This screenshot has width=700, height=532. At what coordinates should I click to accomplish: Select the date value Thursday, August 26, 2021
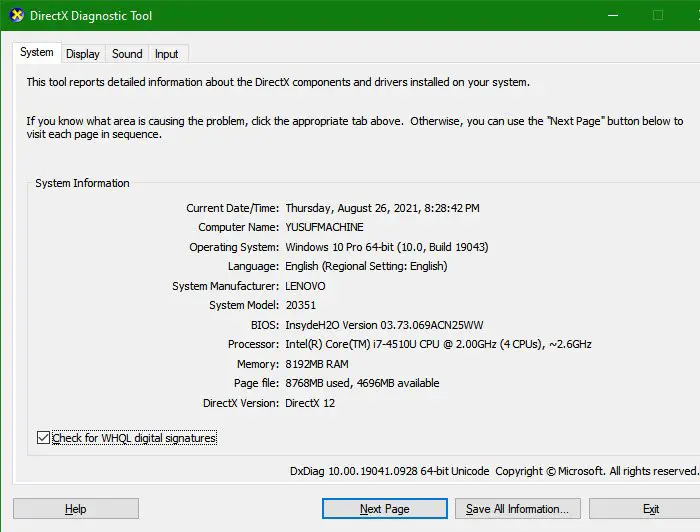(x=383, y=208)
